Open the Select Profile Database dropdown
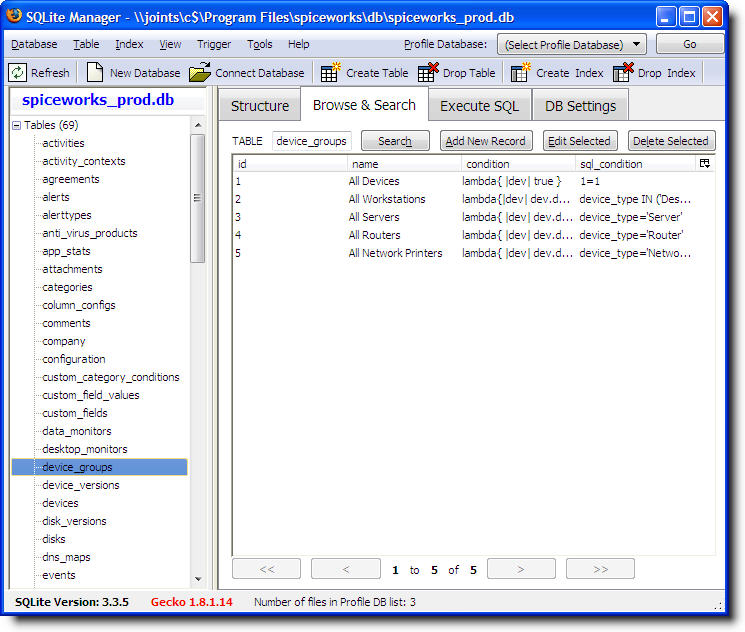 (x=572, y=44)
